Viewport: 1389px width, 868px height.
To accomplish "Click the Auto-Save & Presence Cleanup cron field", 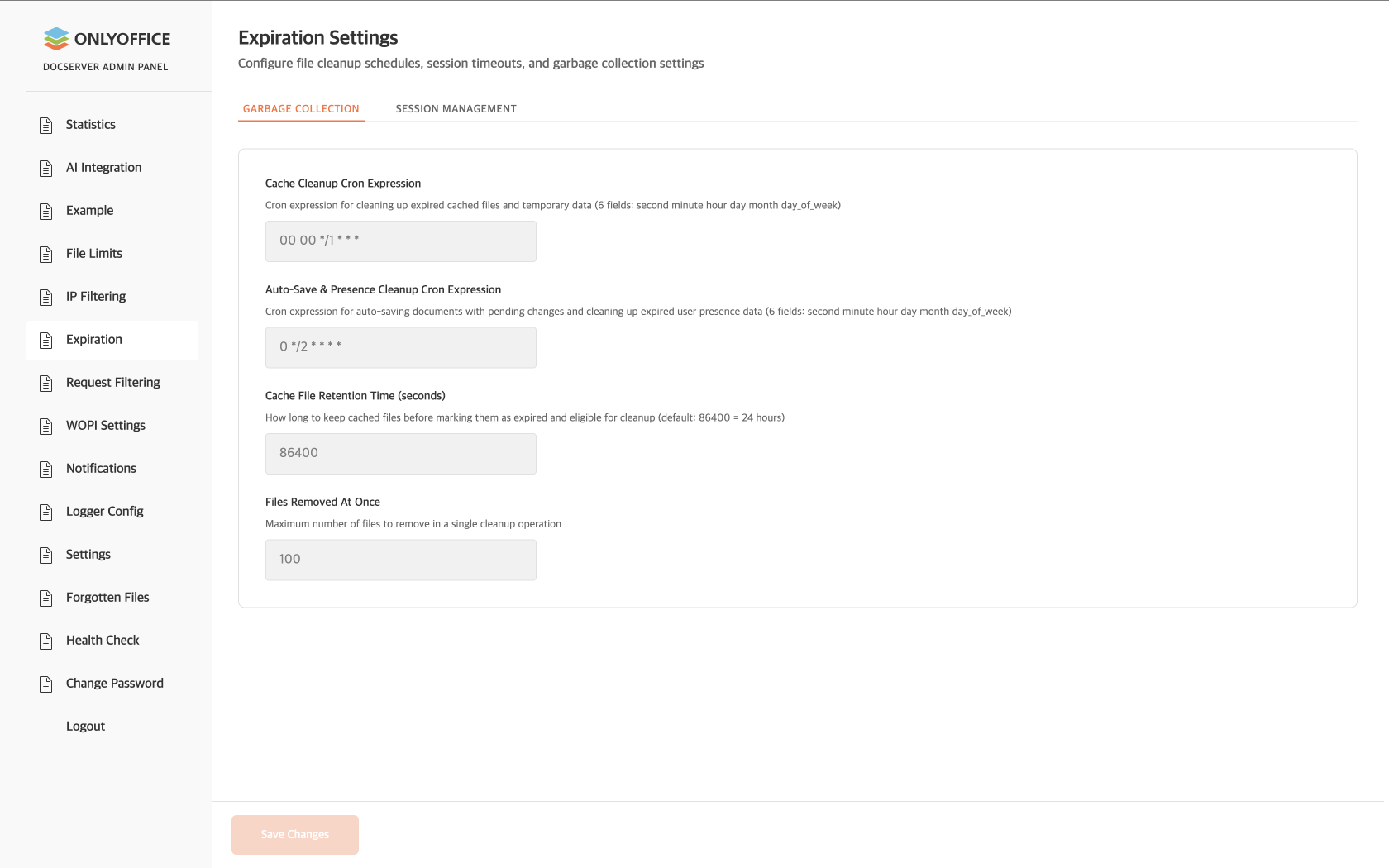I will click(400, 347).
